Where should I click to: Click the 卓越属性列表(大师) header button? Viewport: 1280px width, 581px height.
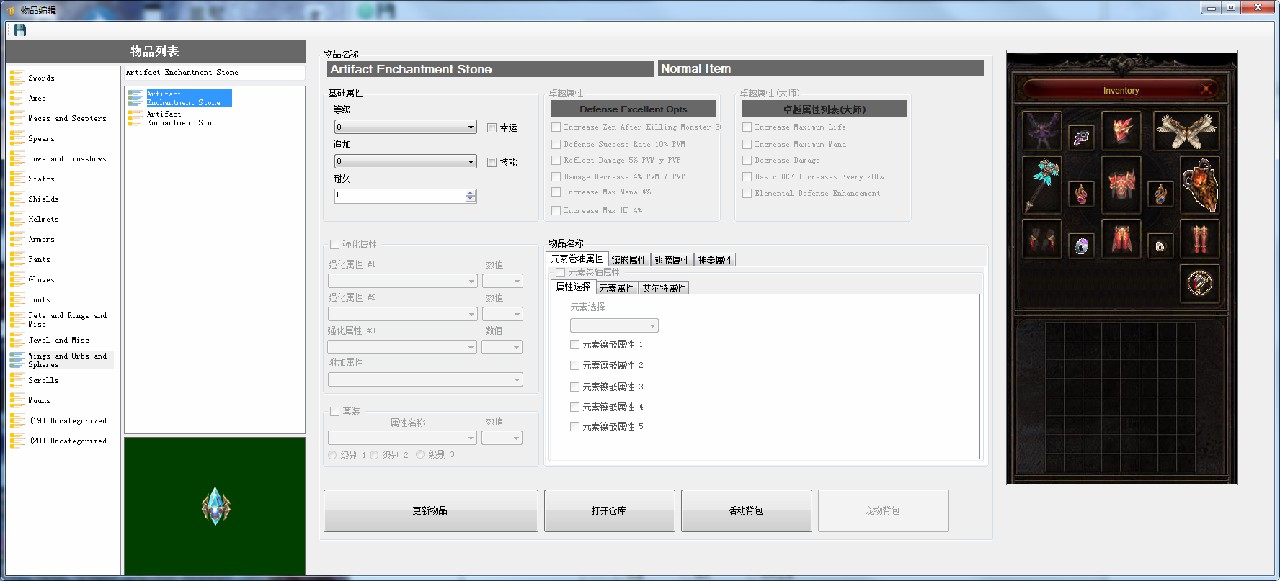click(x=824, y=108)
